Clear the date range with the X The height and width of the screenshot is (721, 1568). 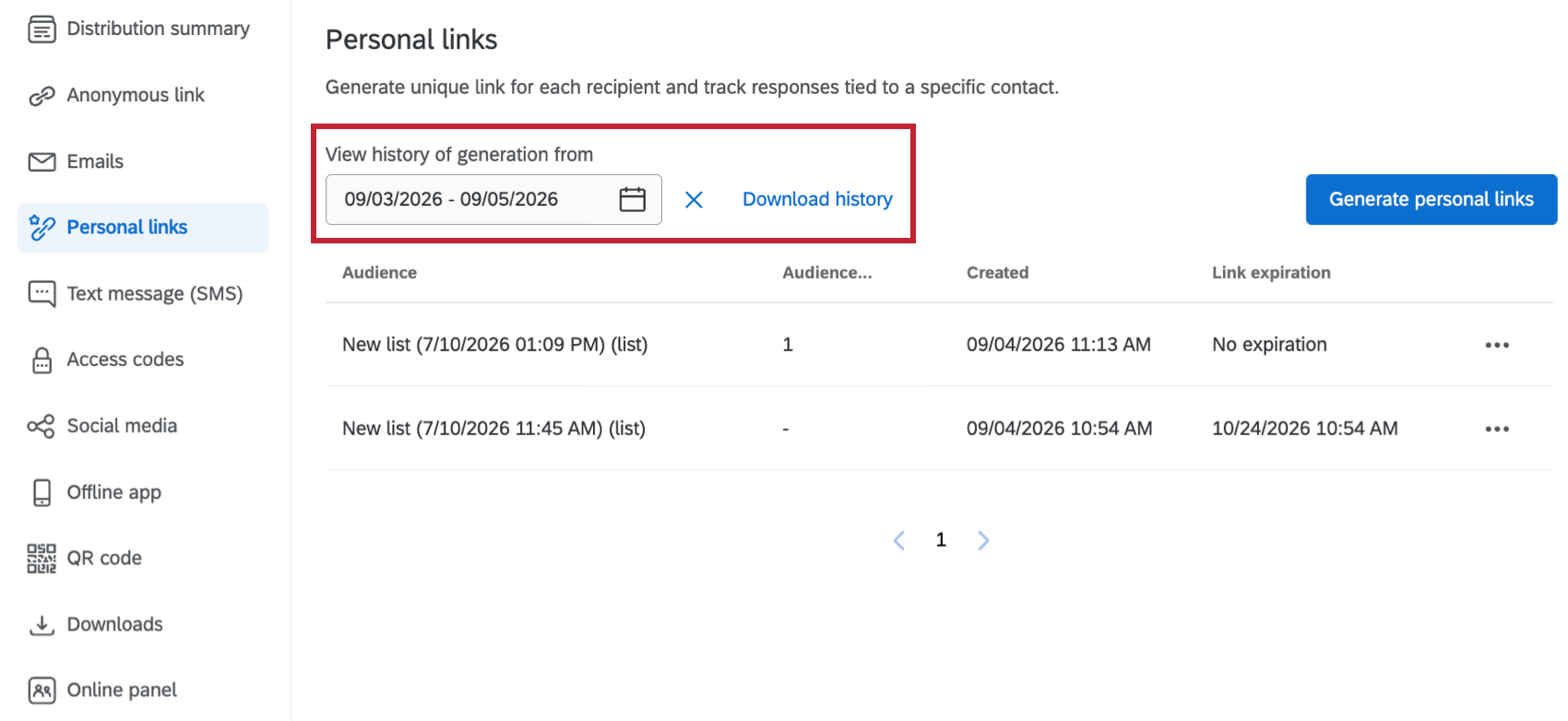tap(694, 199)
